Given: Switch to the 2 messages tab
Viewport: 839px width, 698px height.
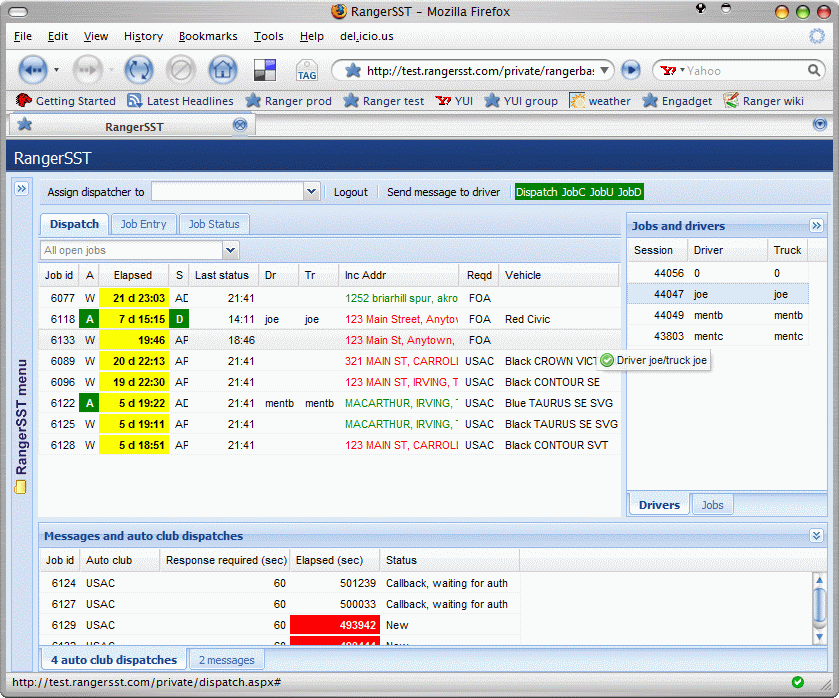Looking at the screenshot, I should pyautogui.click(x=226, y=660).
